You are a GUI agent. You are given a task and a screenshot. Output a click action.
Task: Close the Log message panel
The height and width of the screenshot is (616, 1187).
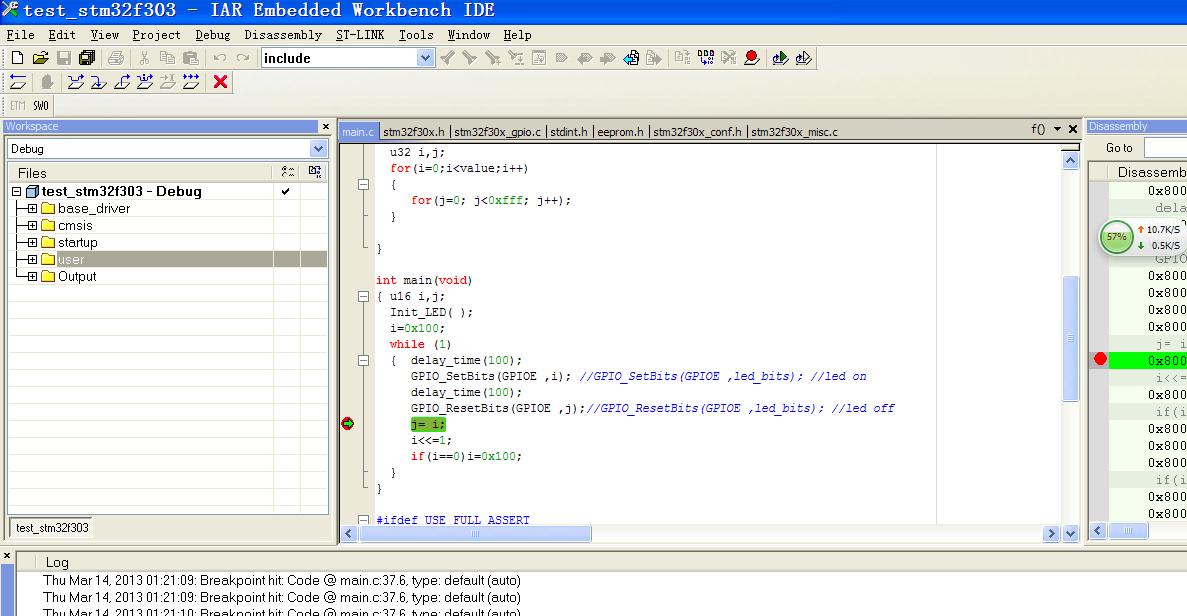[7, 555]
